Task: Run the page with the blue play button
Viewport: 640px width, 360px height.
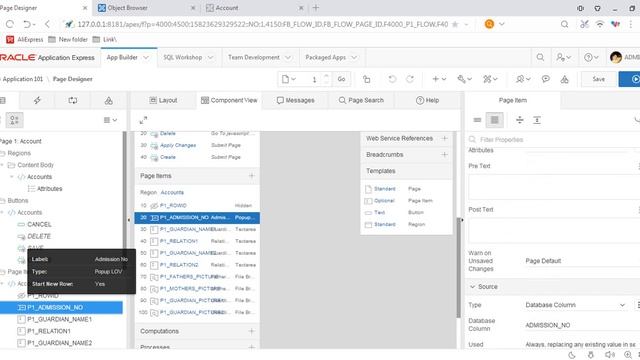Action: pyautogui.click(x=631, y=79)
